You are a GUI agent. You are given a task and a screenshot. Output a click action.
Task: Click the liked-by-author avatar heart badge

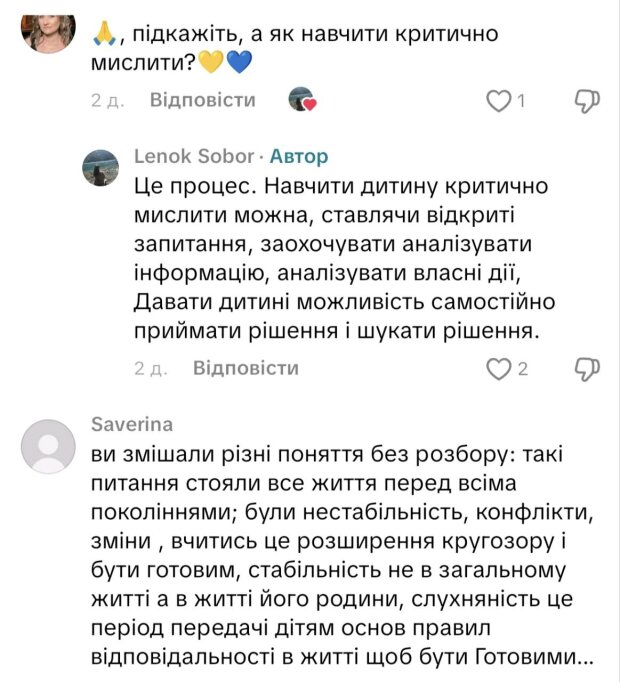coord(302,100)
